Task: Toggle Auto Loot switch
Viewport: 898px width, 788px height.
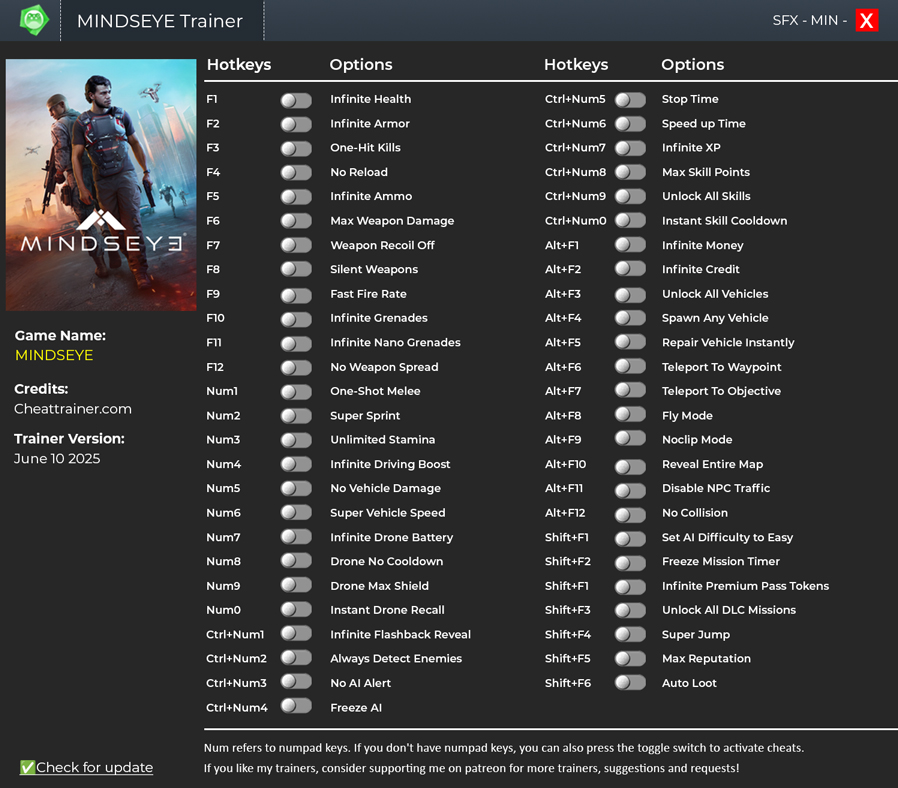Action: [631, 682]
